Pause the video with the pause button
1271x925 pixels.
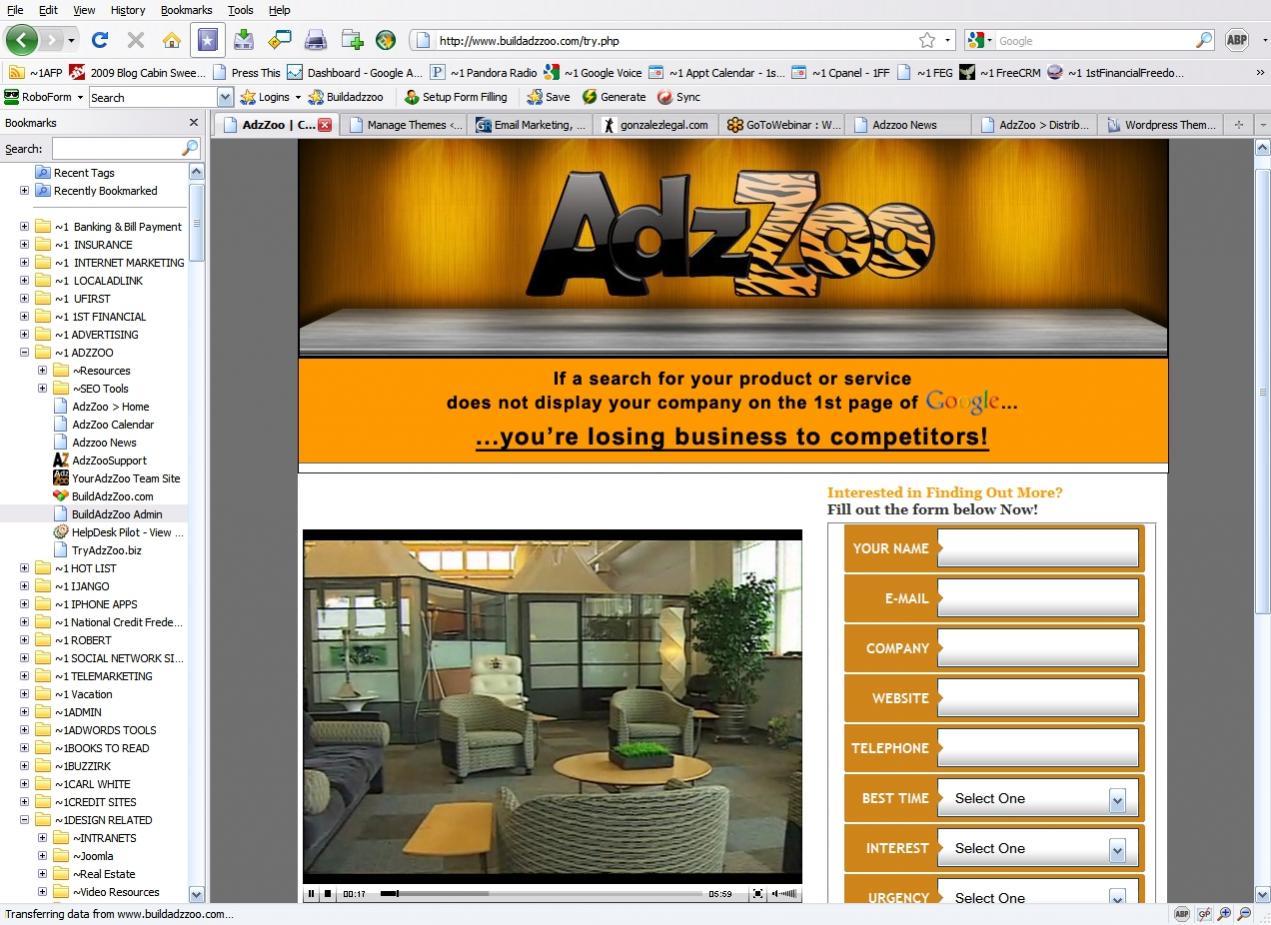[311, 894]
